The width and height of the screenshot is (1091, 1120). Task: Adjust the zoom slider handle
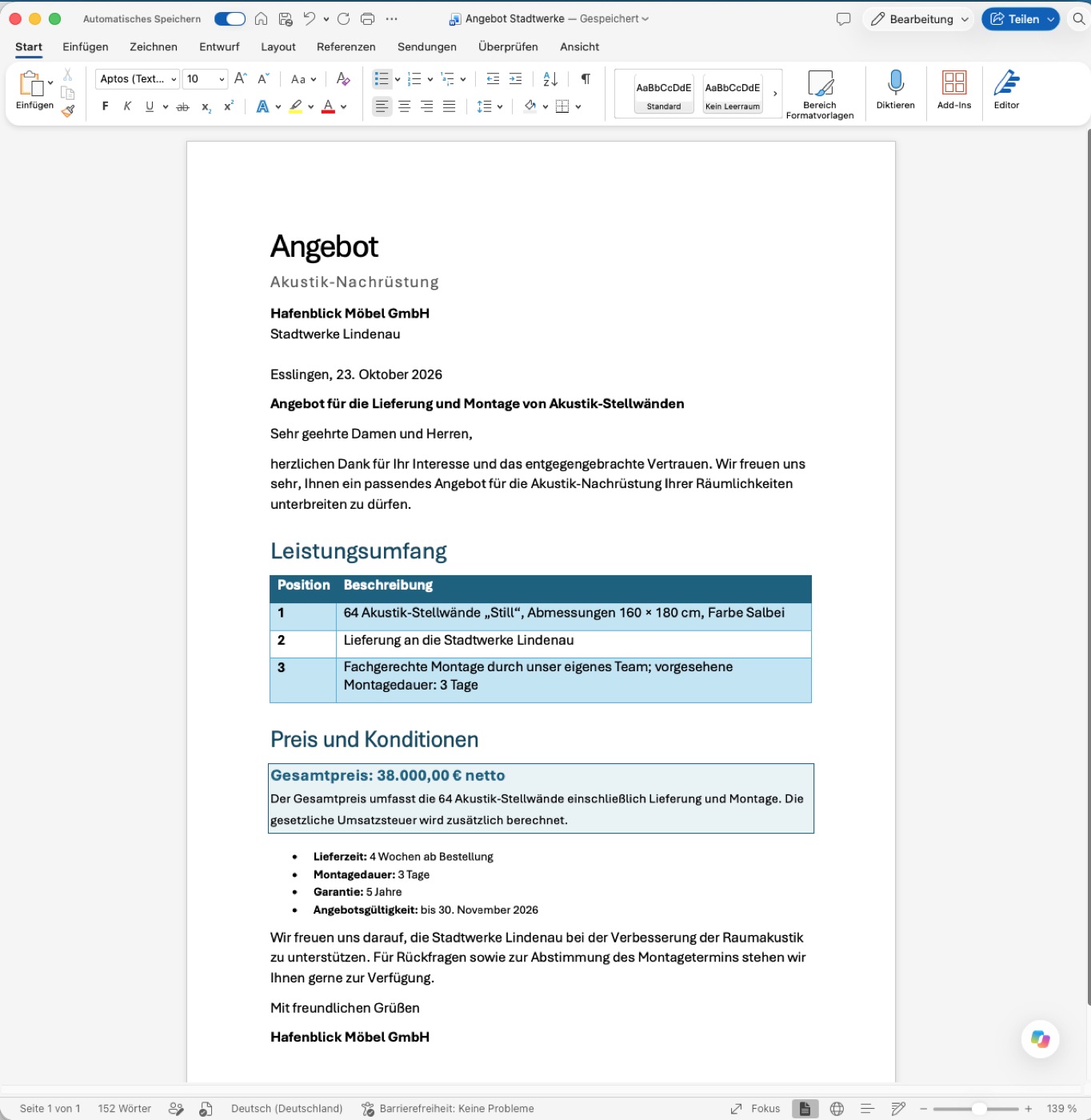(x=978, y=1109)
